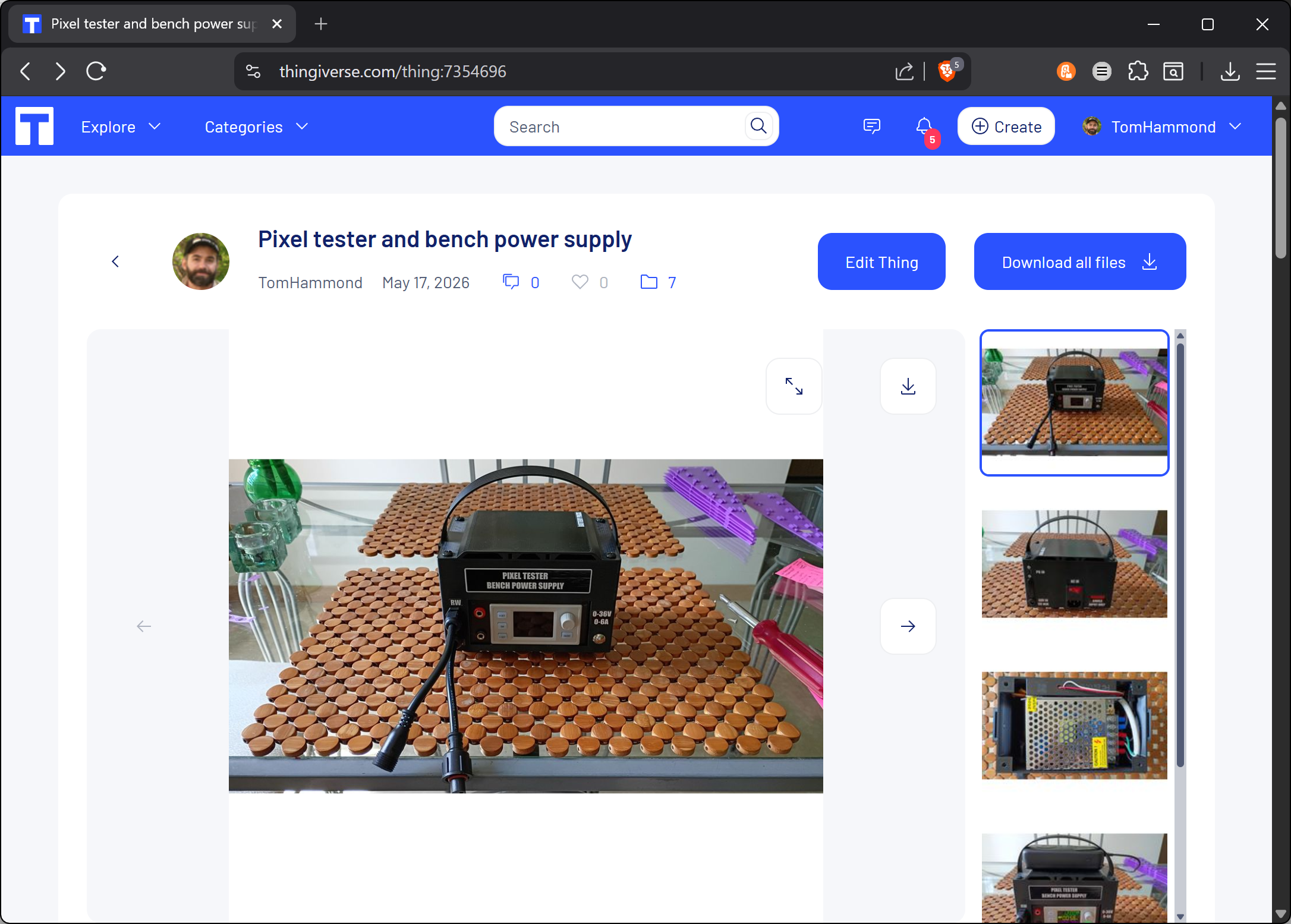Open the collections folder icon
1291x924 pixels.
click(x=649, y=282)
